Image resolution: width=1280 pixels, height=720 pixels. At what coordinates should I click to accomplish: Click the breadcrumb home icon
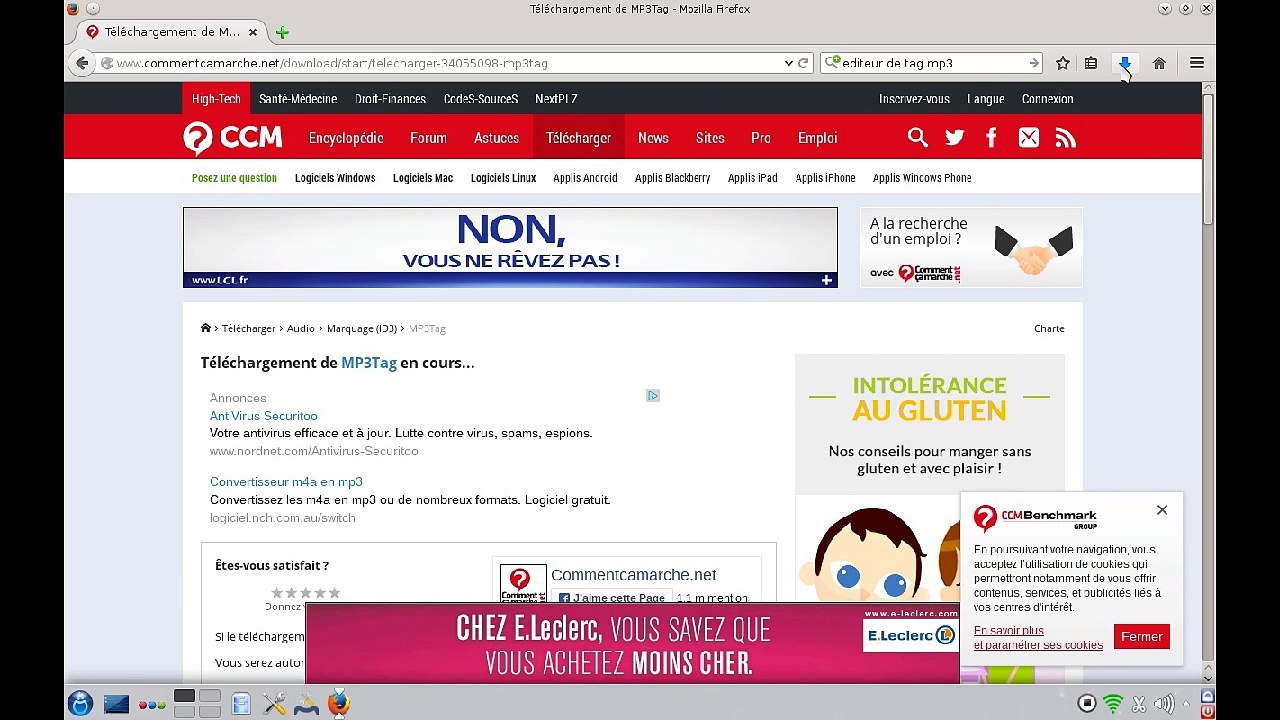[x=206, y=328]
